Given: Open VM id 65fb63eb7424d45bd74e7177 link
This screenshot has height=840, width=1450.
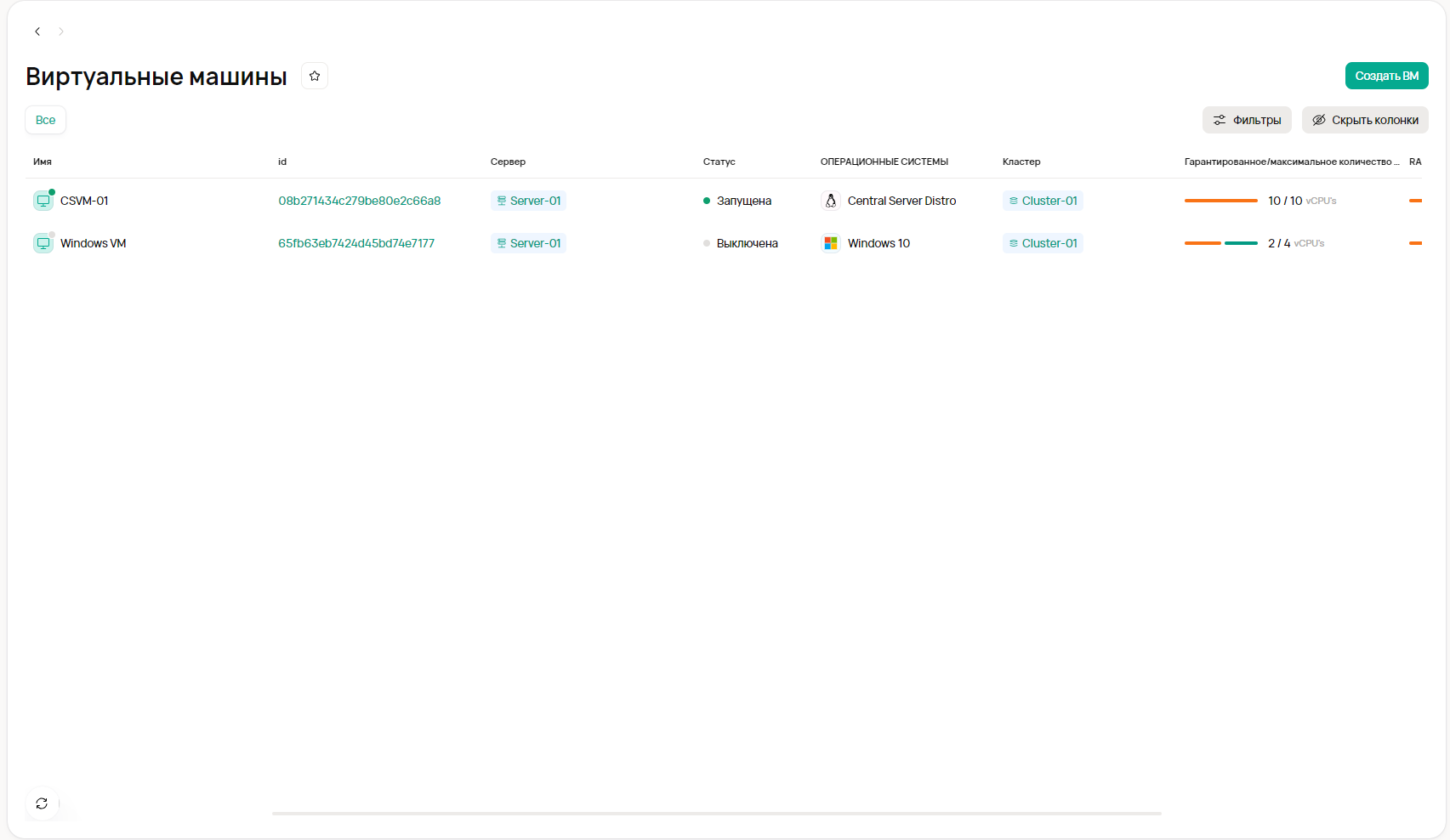Looking at the screenshot, I should [356, 243].
